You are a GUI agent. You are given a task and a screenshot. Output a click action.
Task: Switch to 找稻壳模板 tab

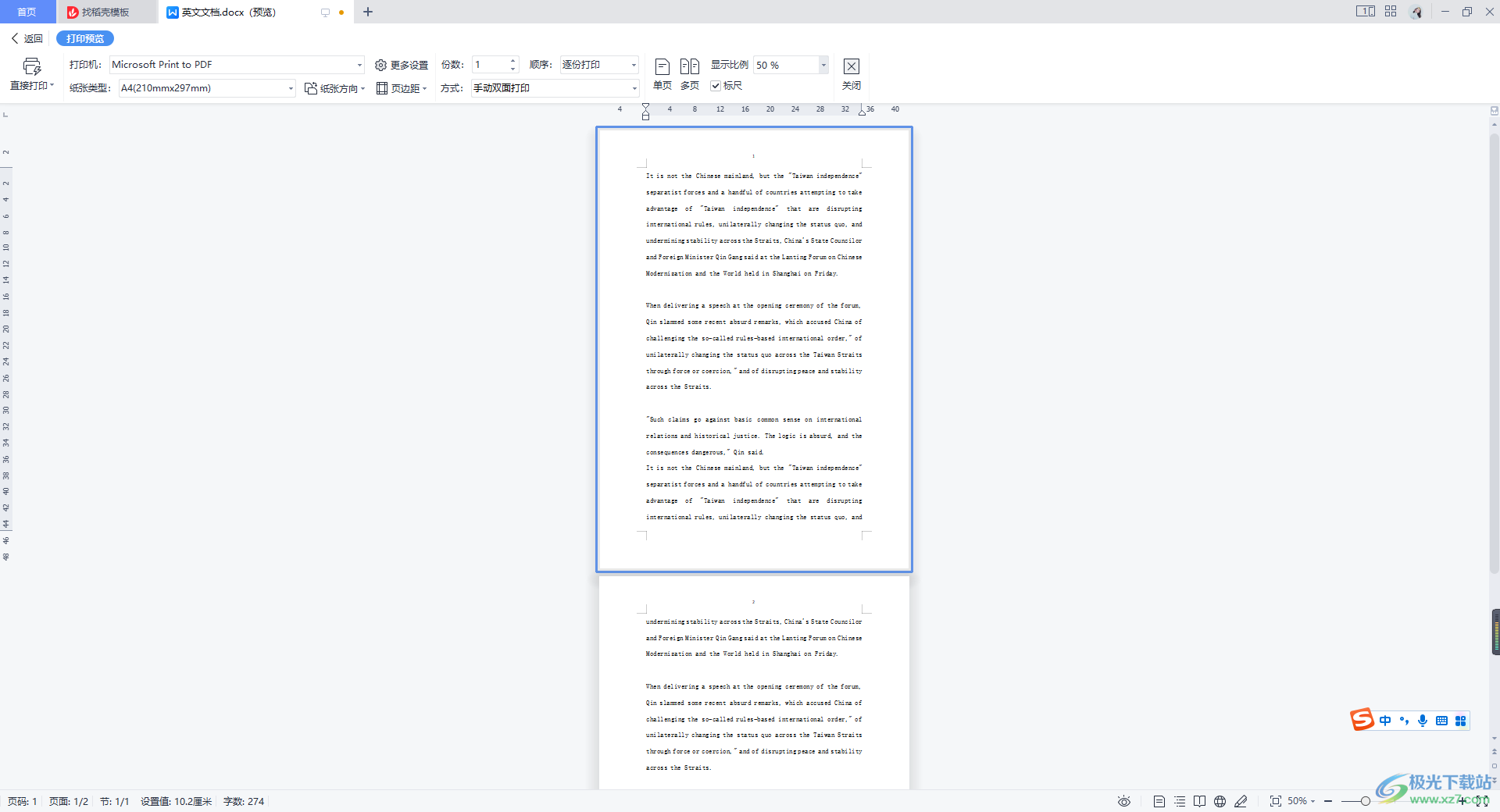pos(105,12)
